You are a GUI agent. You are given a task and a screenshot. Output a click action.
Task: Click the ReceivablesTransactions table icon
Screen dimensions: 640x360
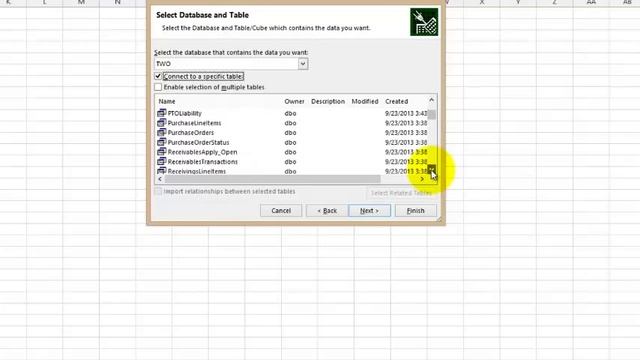(x=162, y=162)
